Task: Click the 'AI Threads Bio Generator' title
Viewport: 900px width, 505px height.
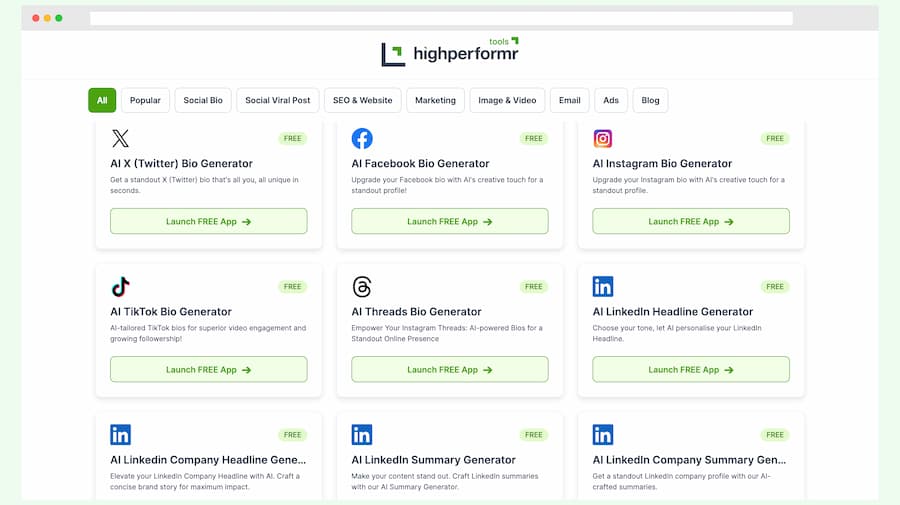Action: [416, 312]
